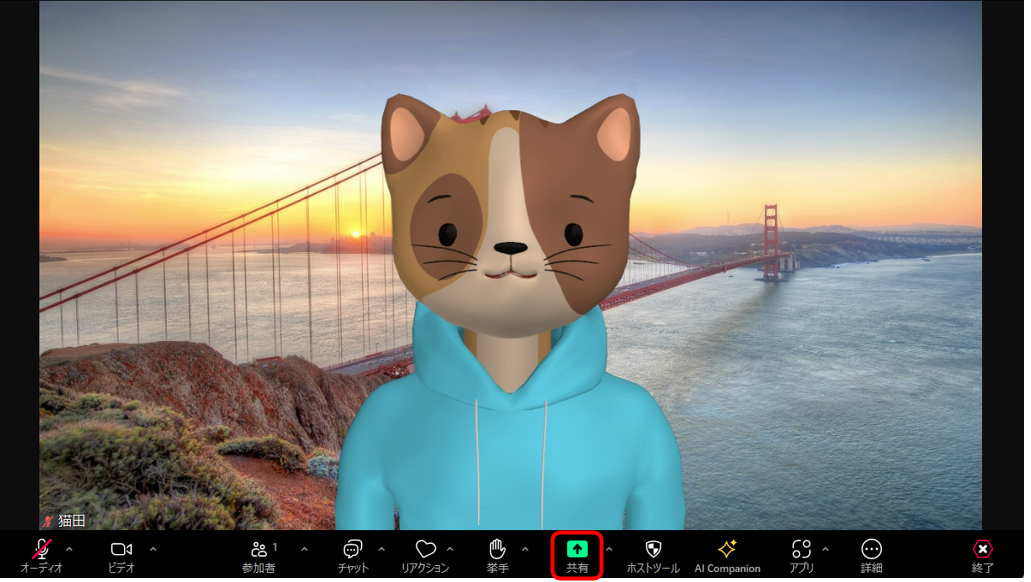1031x582 pixels.
Task: Expand the chevron beside 挙手
Action: click(525, 548)
